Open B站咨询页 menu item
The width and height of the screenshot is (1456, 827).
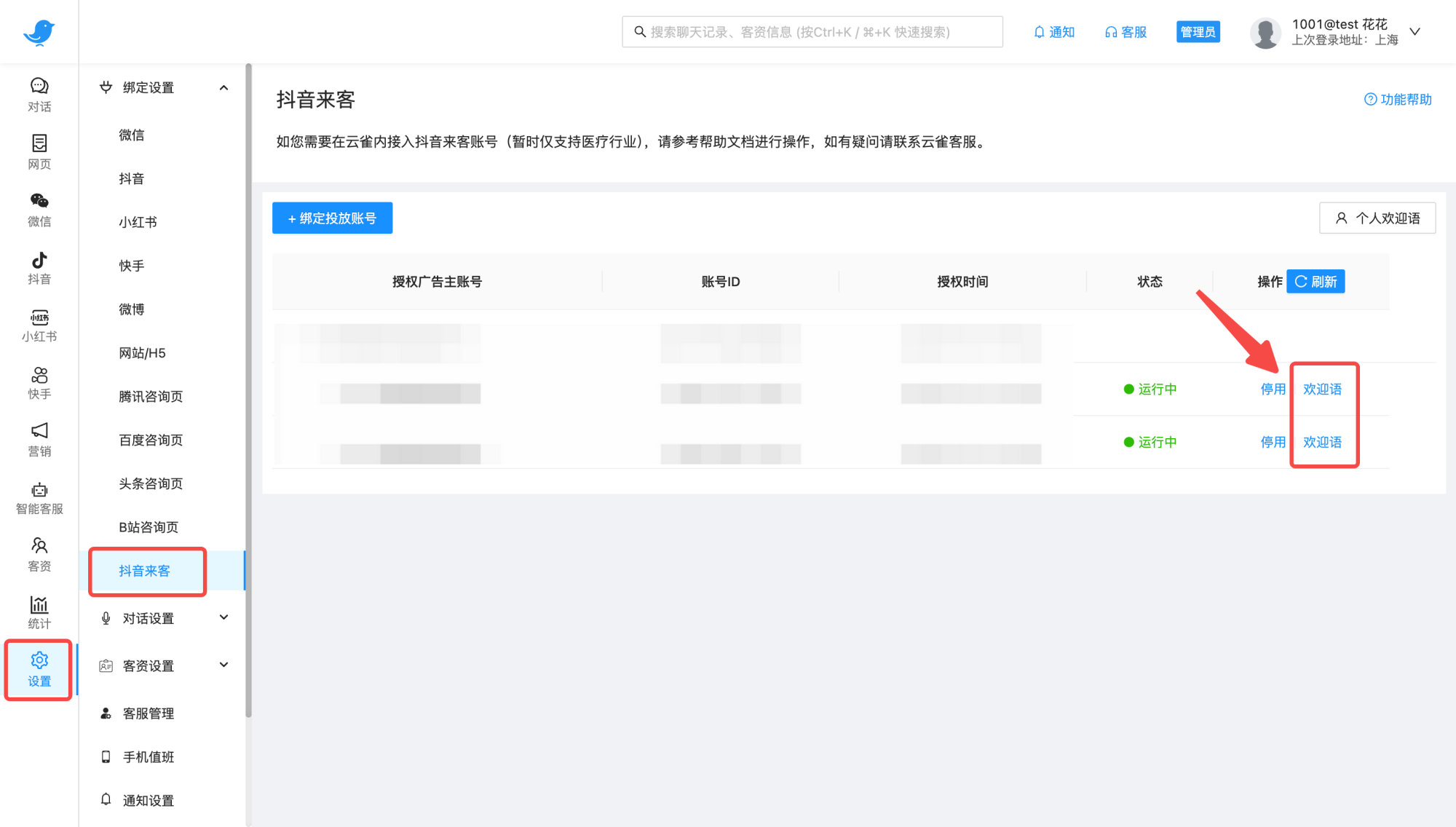[149, 527]
